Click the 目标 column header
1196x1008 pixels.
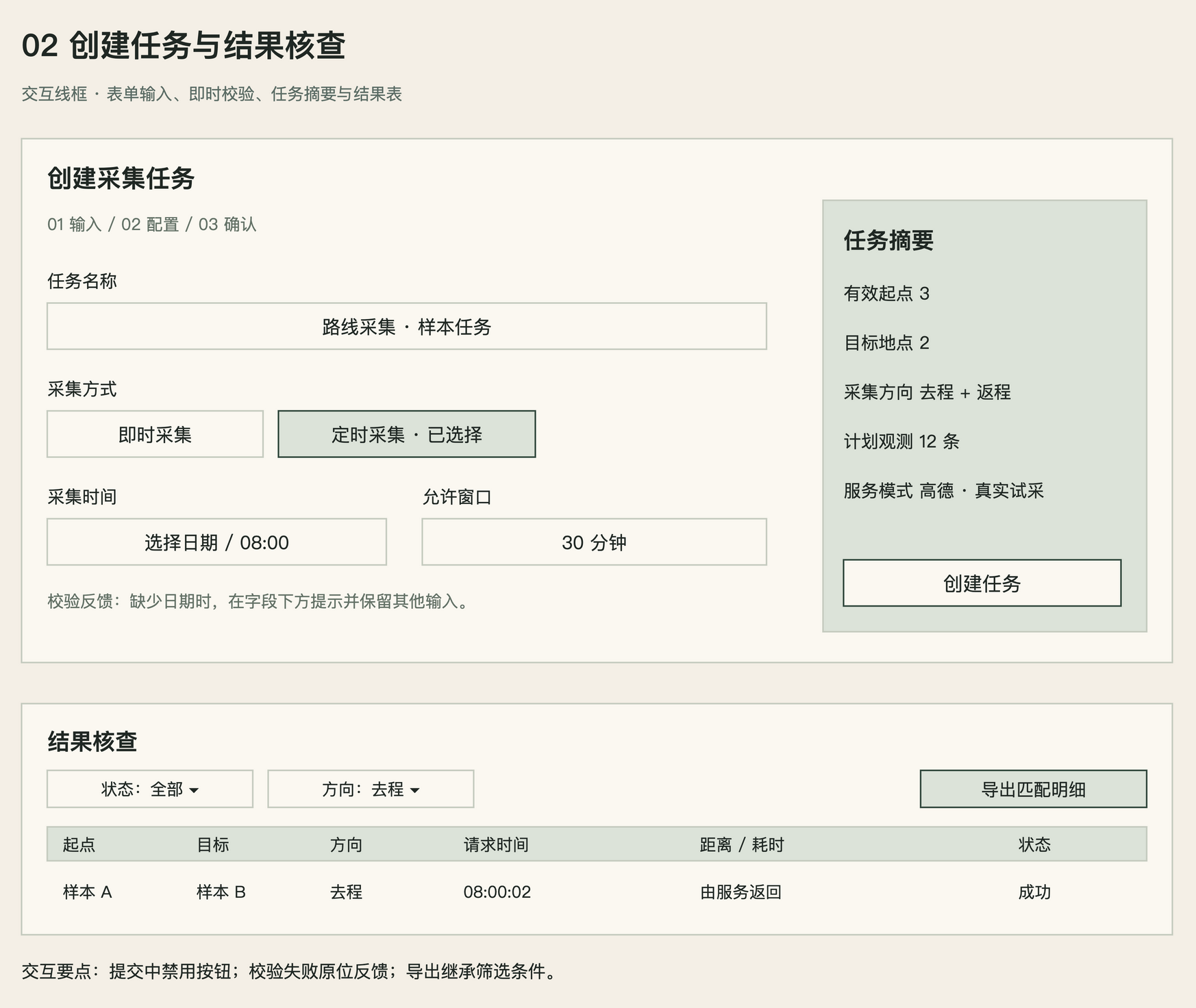pyautogui.click(x=212, y=844)
